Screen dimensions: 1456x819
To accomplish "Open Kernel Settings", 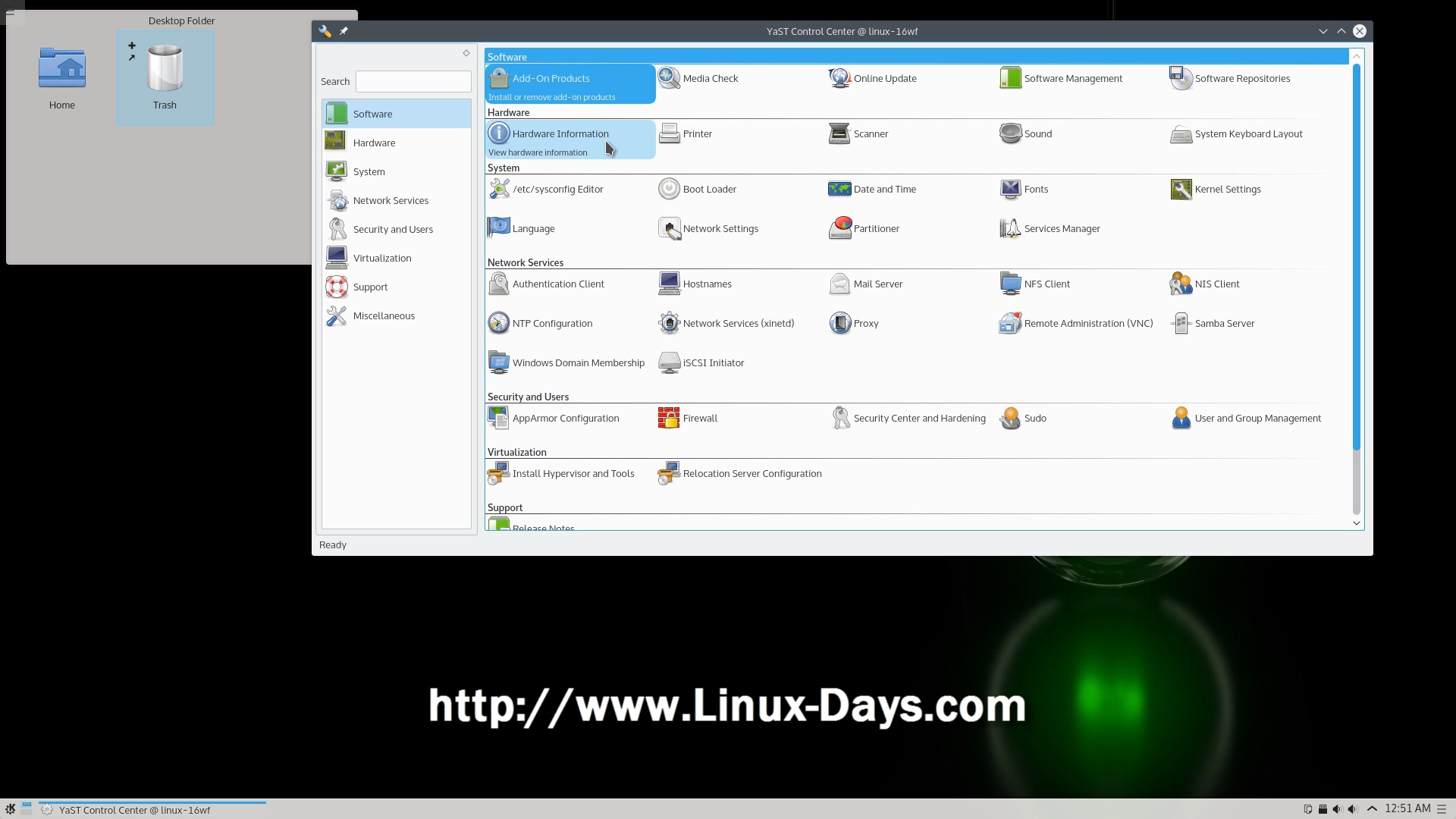I will 1216,189.
